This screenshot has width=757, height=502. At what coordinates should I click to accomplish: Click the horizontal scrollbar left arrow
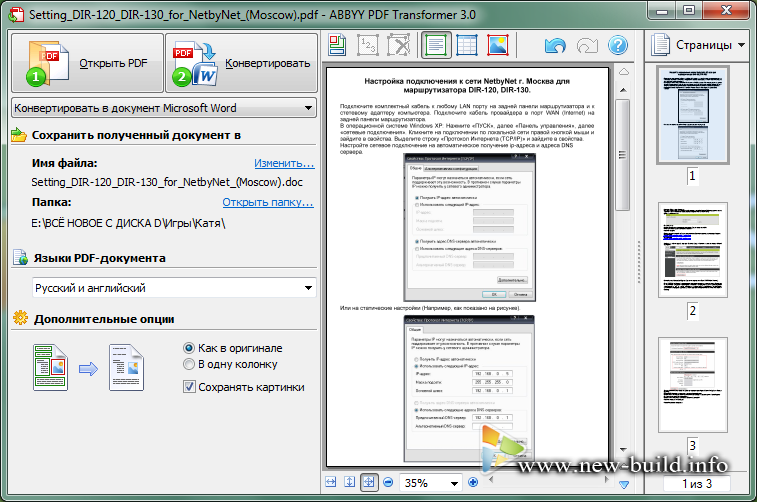point(491,479)
